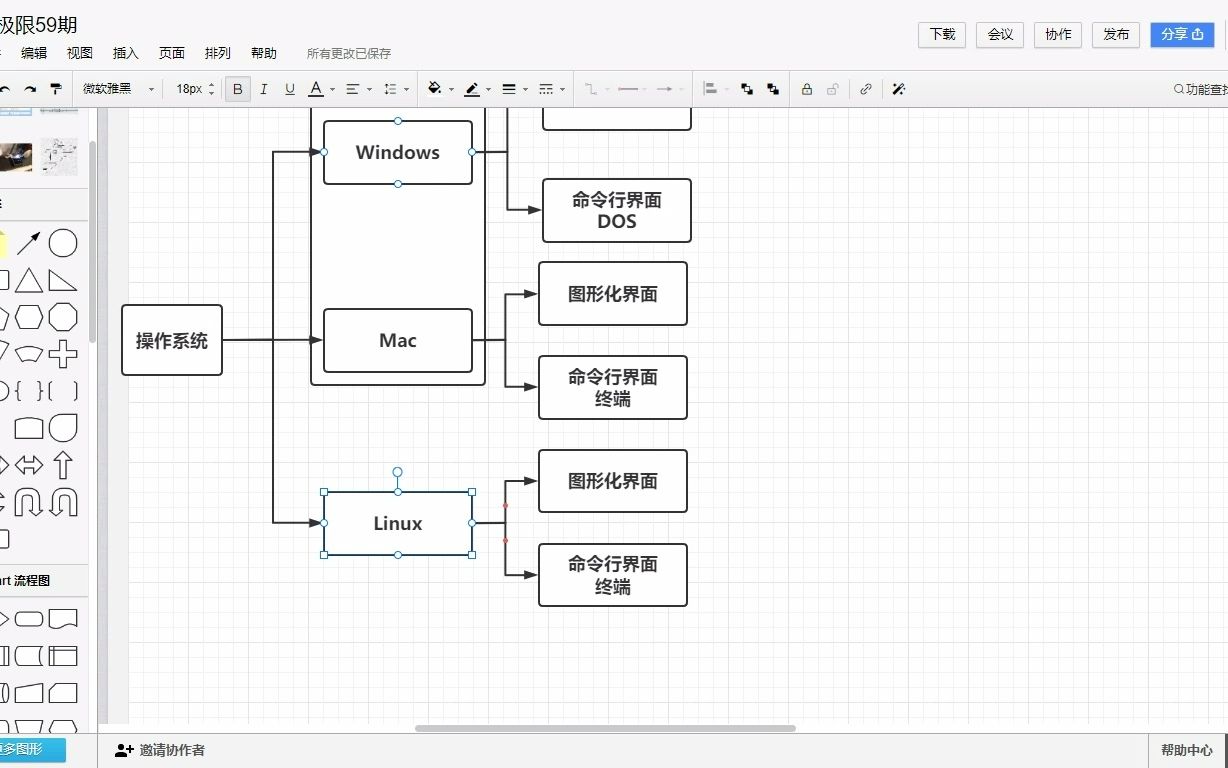This screenshot has width=1228, height=768.
Task: Insert a hyperlink using the link icon
Action: [x=865, y=89]
